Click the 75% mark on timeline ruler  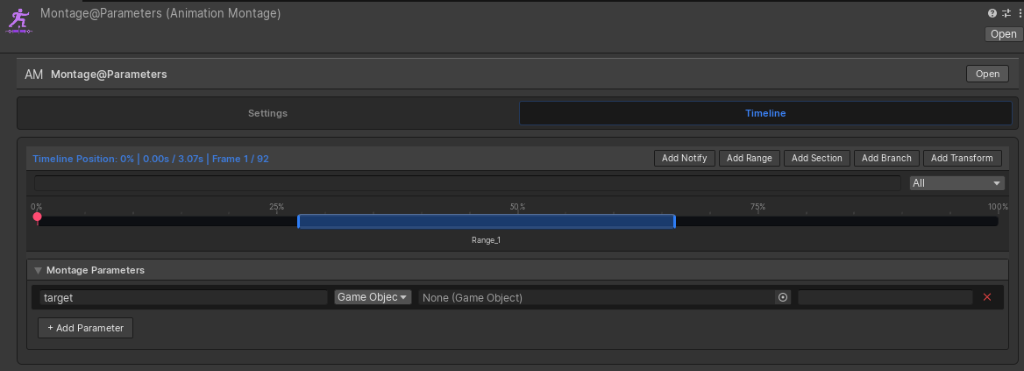(x=758, y=207)
